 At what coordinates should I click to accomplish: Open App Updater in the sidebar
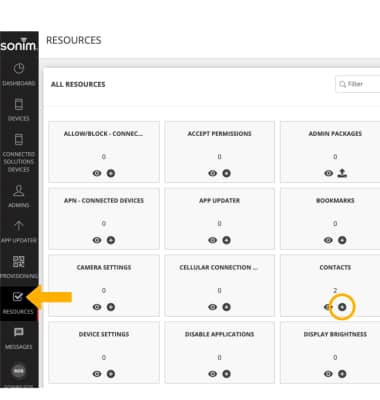click(19, 231)
